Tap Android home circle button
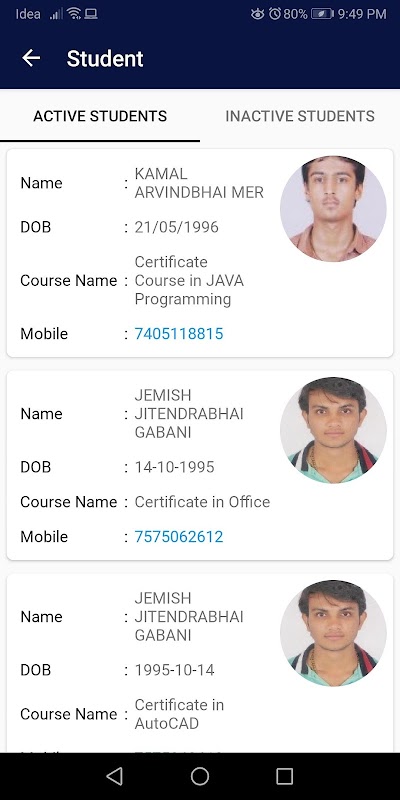The image size is (400, 800). pyautogui.click(x=200, y=776)
